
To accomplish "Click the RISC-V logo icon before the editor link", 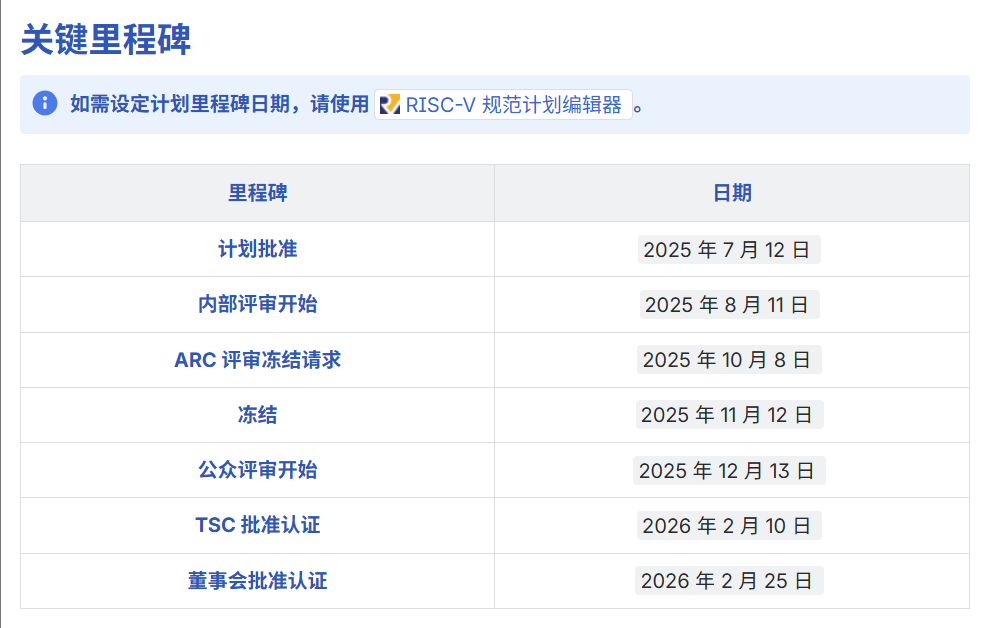I will (x=391, y=105).
